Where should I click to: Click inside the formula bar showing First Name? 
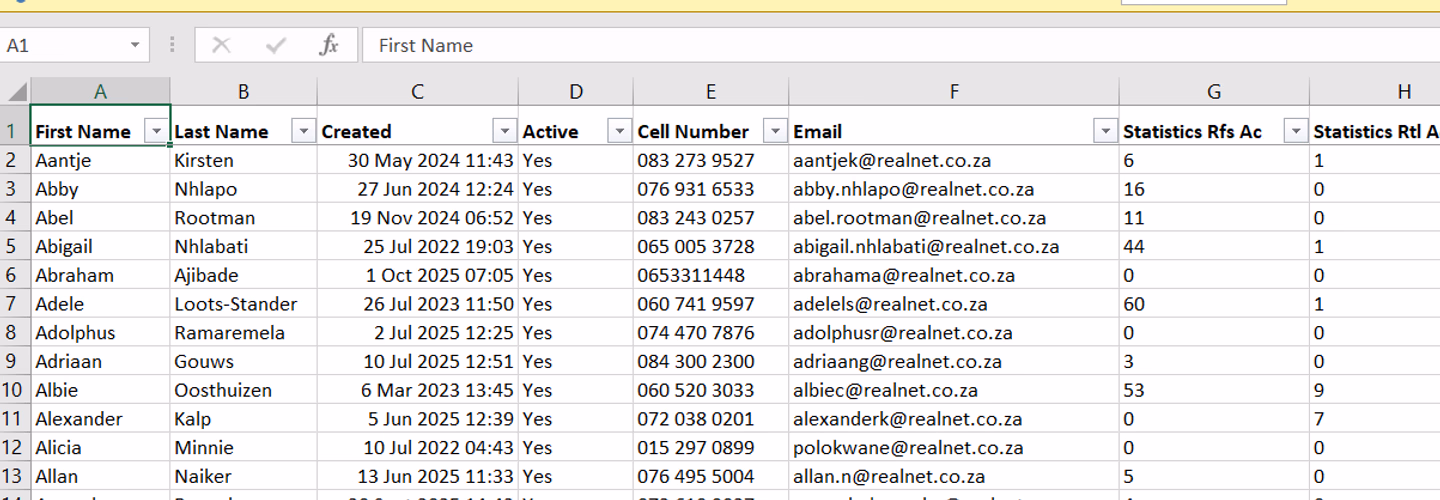pos(900,45)
